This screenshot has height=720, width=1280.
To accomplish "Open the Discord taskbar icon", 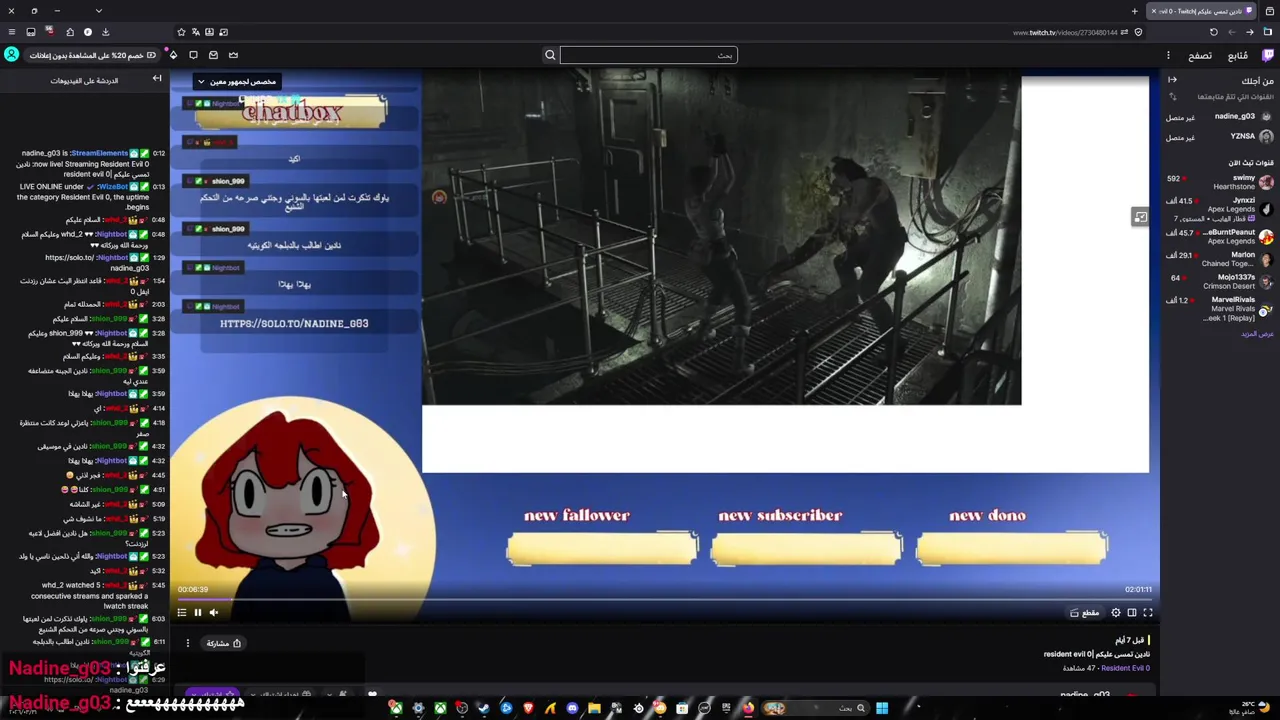I will pos(572,708).
